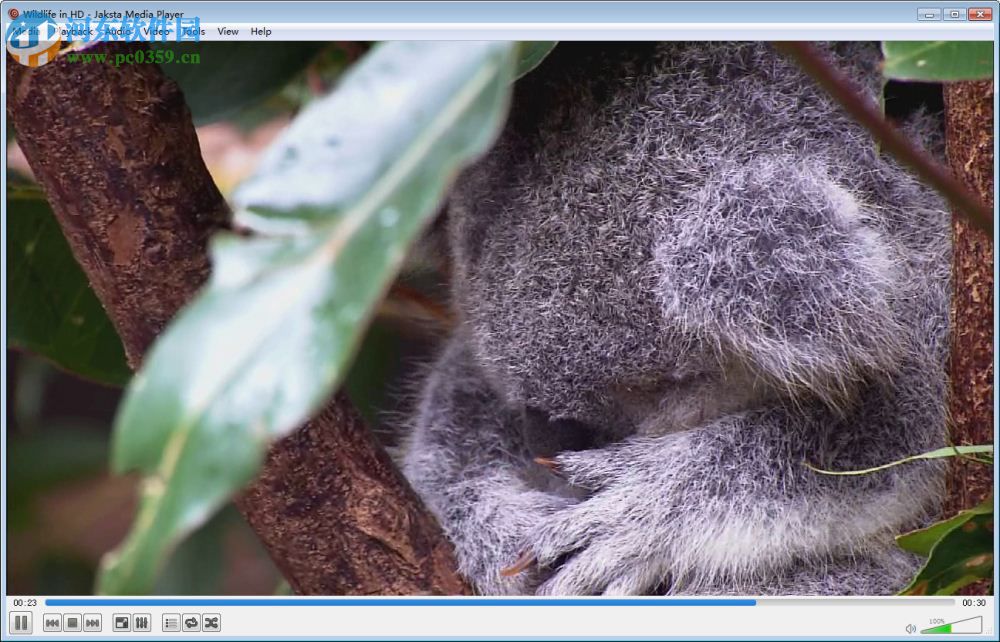Image resolution: width=1000 pixels, height=642 pixels.
Task: Open the Playback menu
Action: [75, 31]
